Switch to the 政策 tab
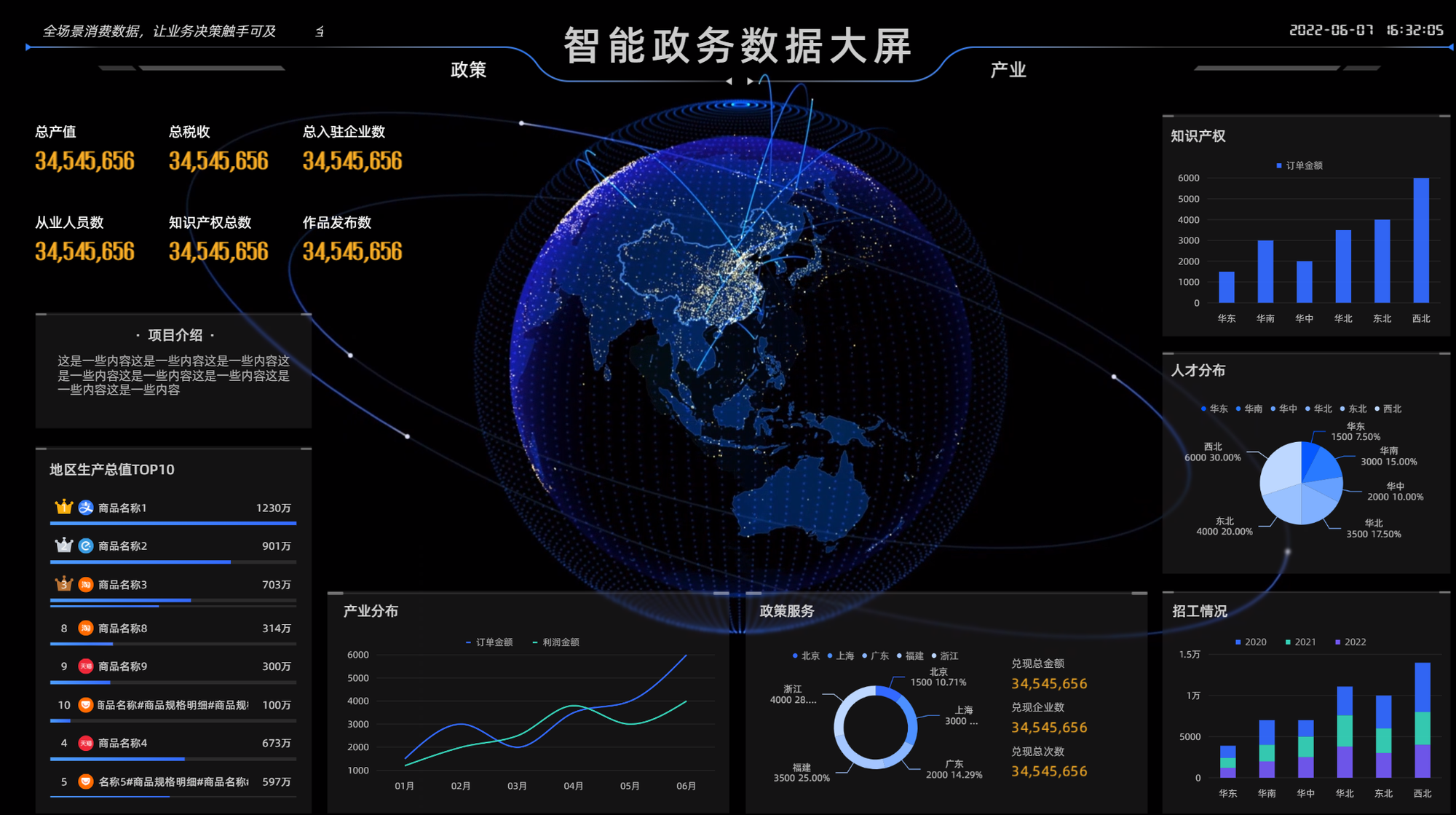1456x815 pixels. tap(468, 70)
